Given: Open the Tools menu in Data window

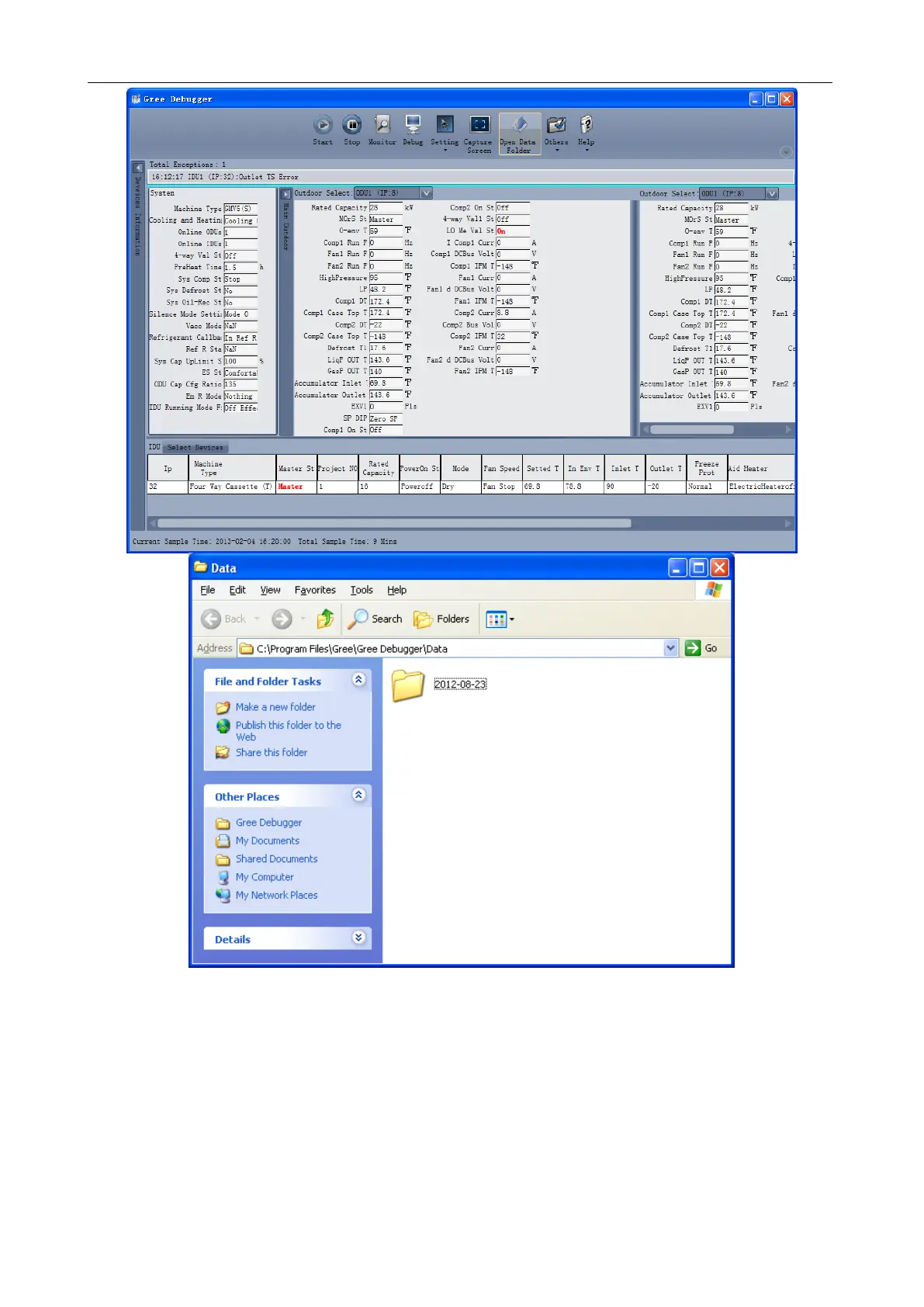Looking at the screenshot, I should pyautogui.click(x=362, y=590).
